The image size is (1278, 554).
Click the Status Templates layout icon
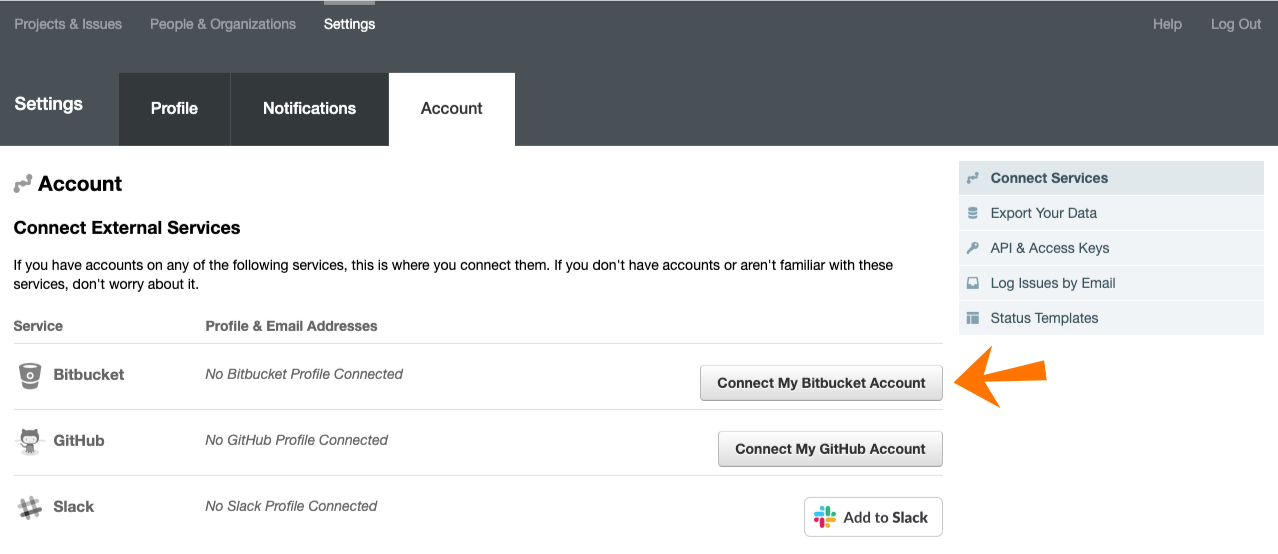click(972, 318)
